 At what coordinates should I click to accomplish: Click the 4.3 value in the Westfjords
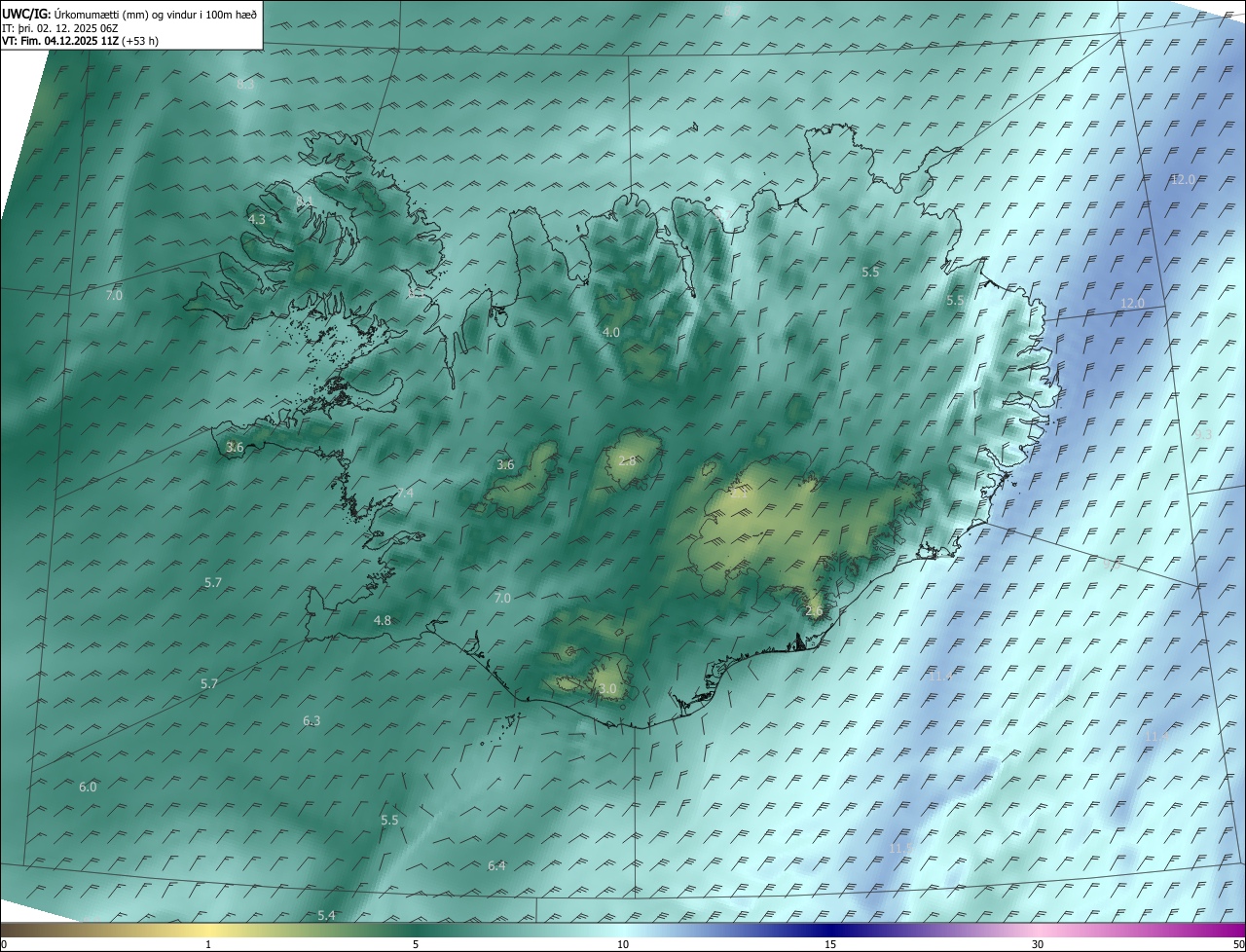(256, 220)
